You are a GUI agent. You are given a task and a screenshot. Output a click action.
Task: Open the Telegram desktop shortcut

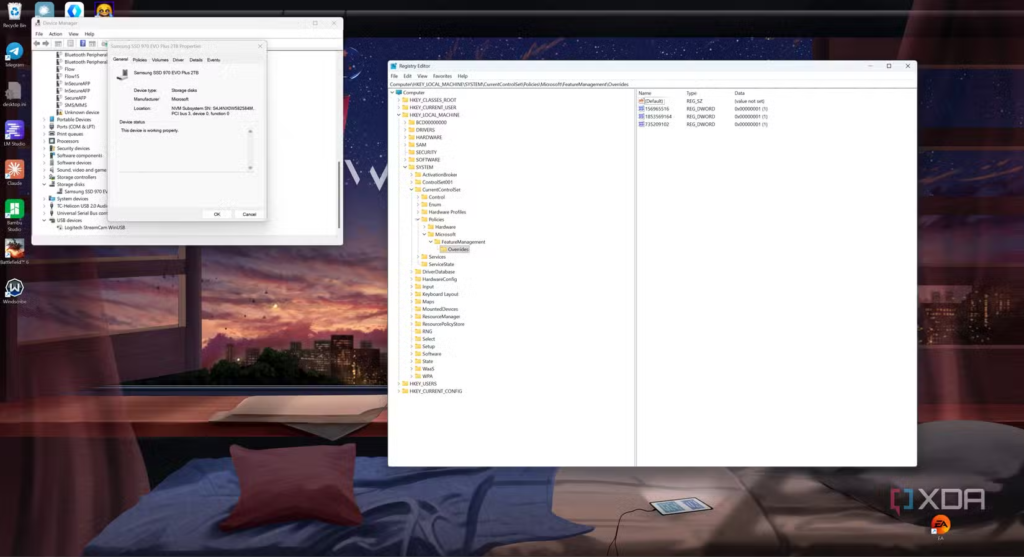click(14, 51)
